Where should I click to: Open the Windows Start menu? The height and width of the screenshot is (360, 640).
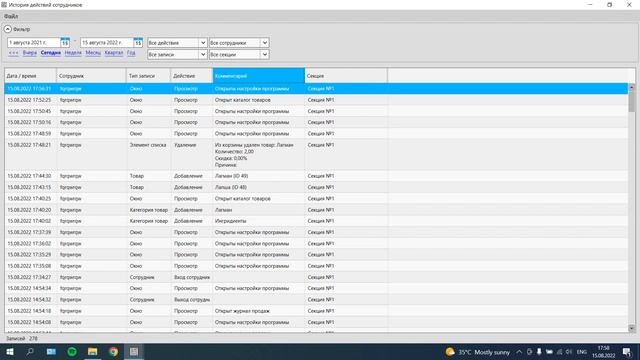10,352
